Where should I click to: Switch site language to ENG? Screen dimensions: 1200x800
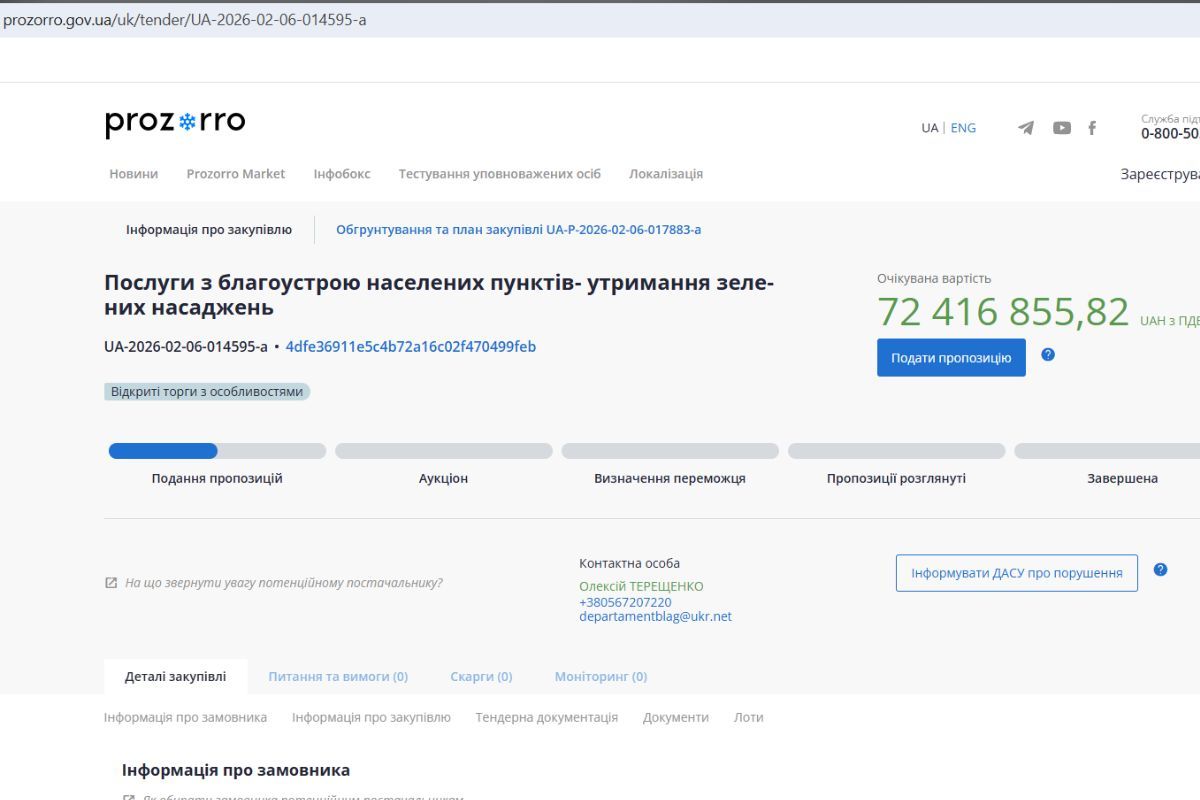[963, 127]
